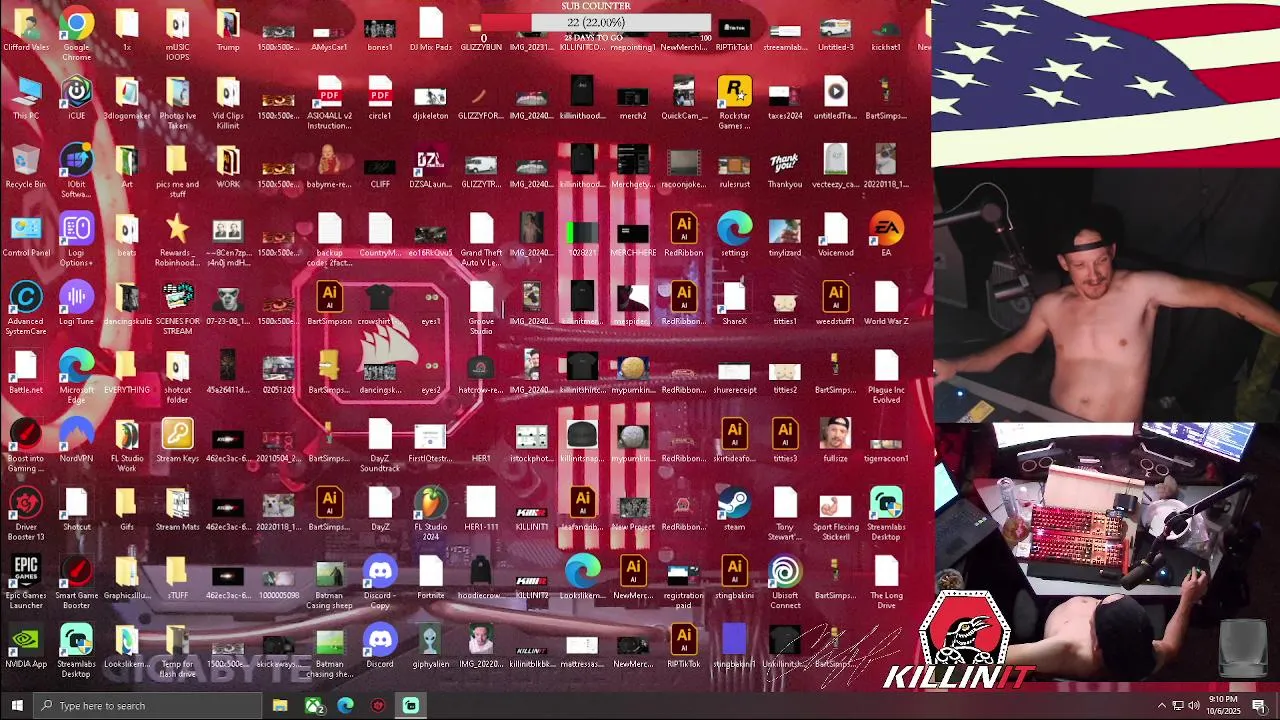
Task: Switch to Streamlabs in the taskbar
Action: [x=411, y=706]
